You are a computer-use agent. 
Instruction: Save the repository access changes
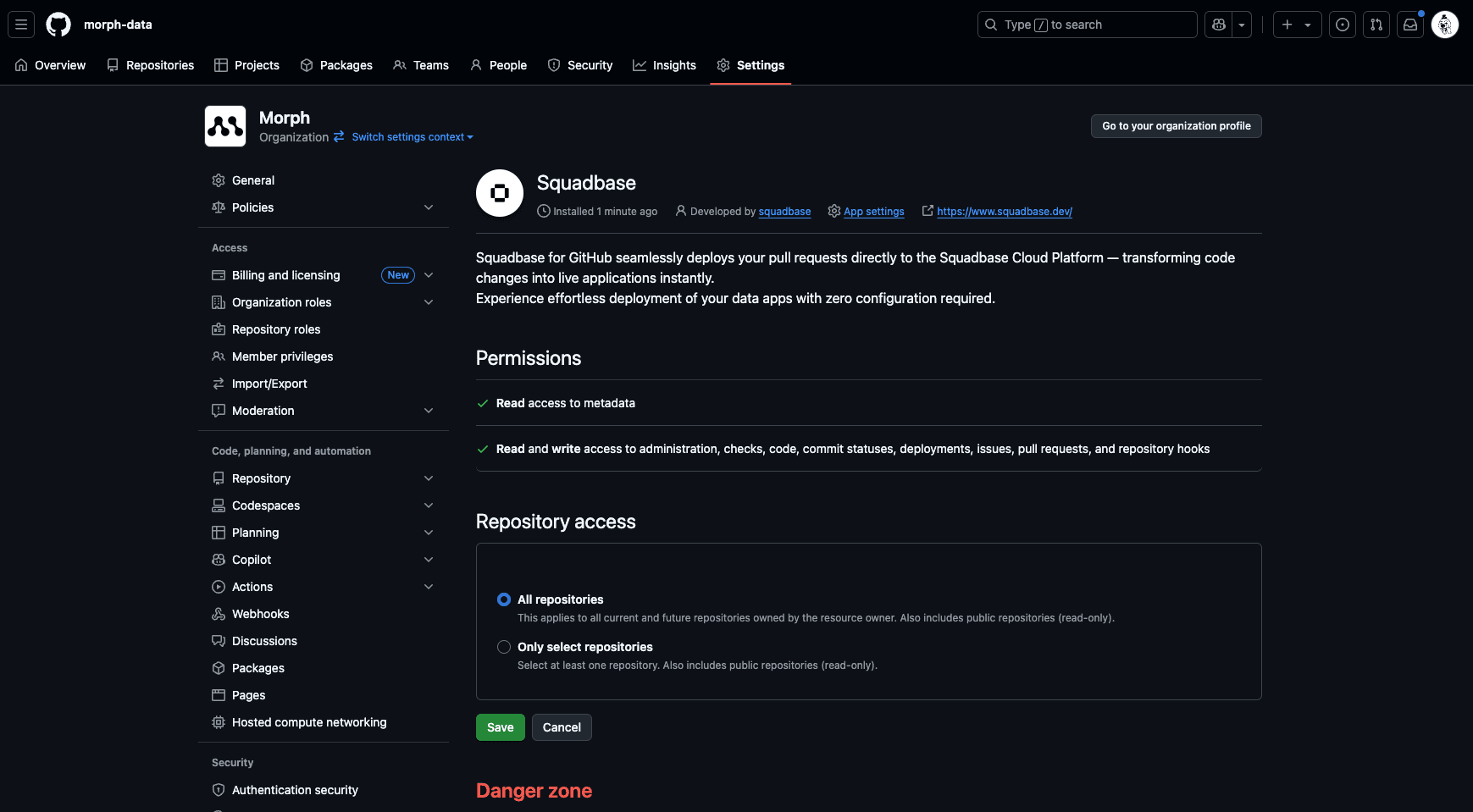[x=500, y=727]
